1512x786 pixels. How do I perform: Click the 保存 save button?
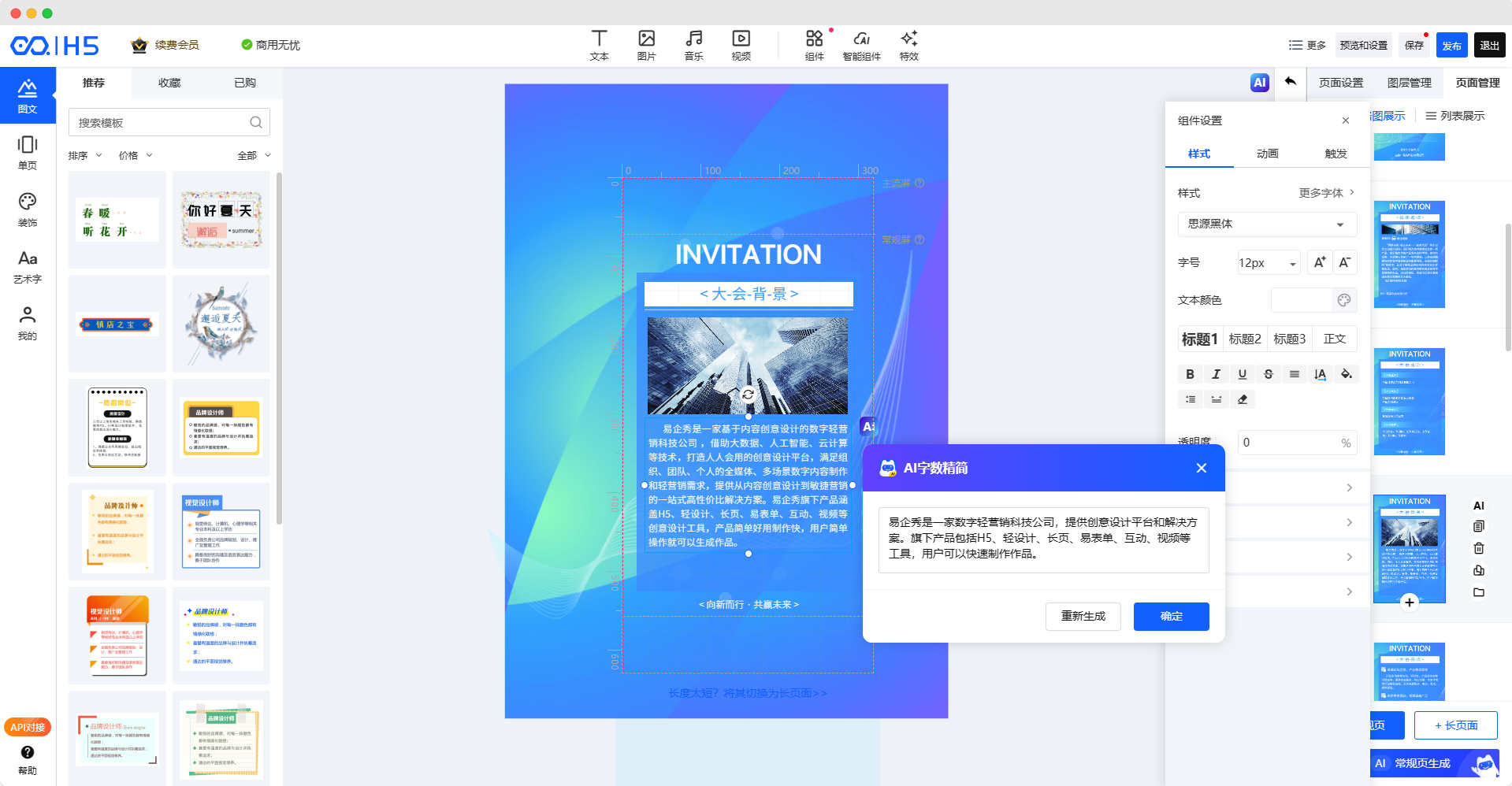click(1414, 45)
